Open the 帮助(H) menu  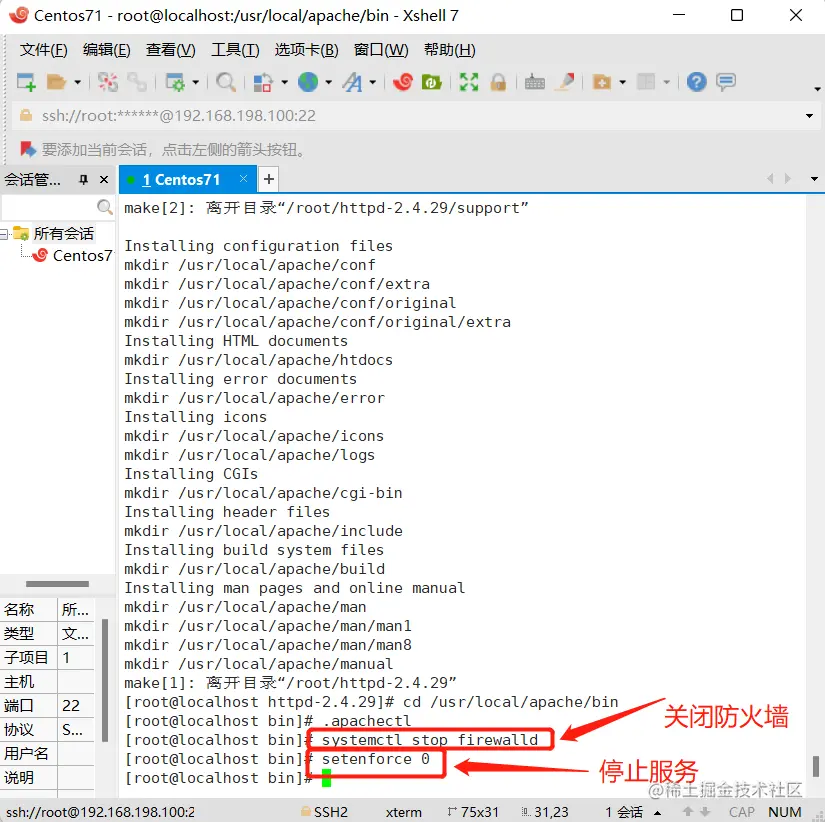(450, 50)
